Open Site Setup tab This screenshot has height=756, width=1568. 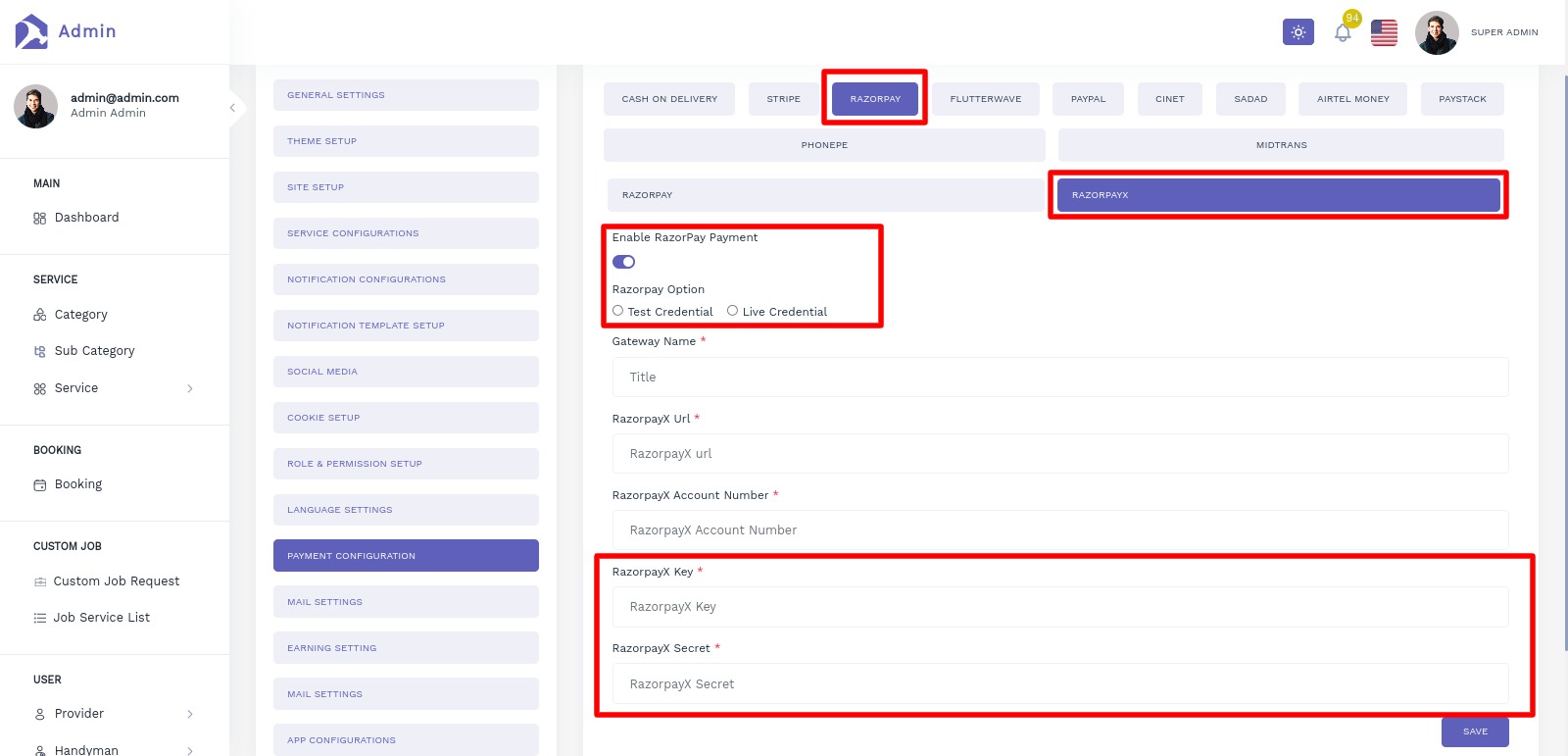click(x=406, y=187)
